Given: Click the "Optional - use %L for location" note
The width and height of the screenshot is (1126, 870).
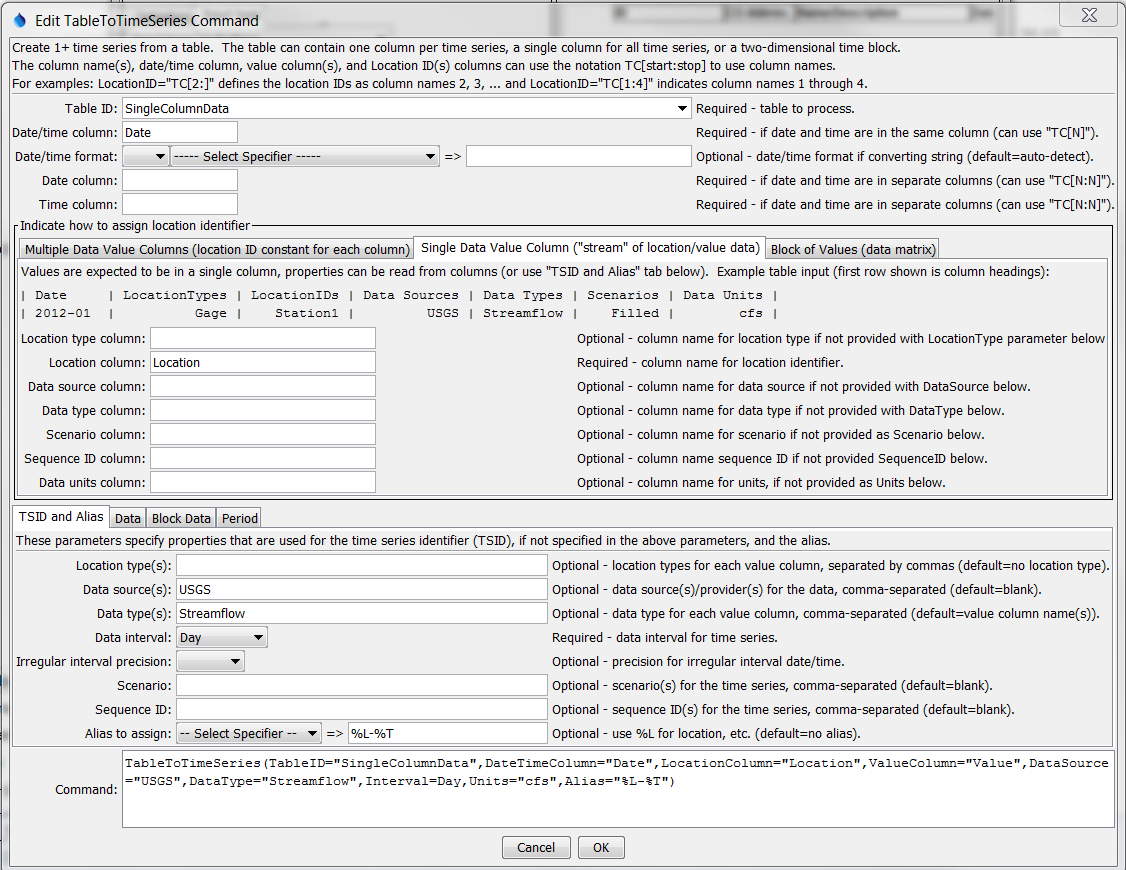Looking at the screenshot, I should pos(707,734).
